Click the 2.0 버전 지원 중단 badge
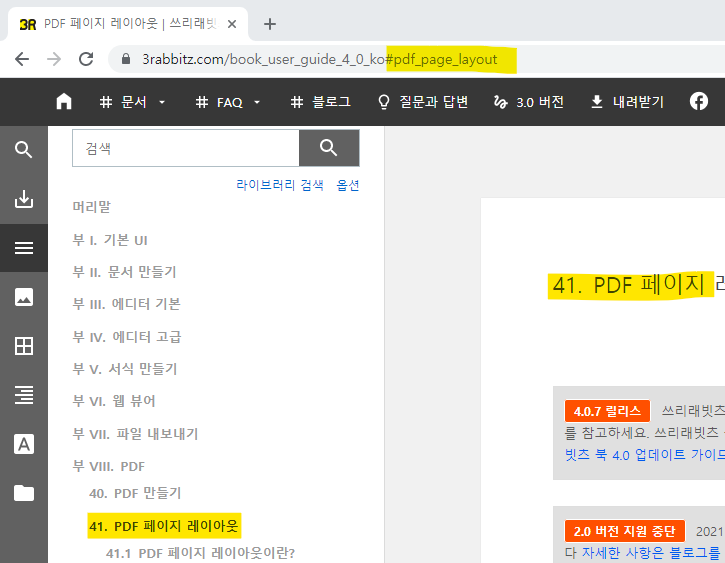 click(x=625, y=531)
